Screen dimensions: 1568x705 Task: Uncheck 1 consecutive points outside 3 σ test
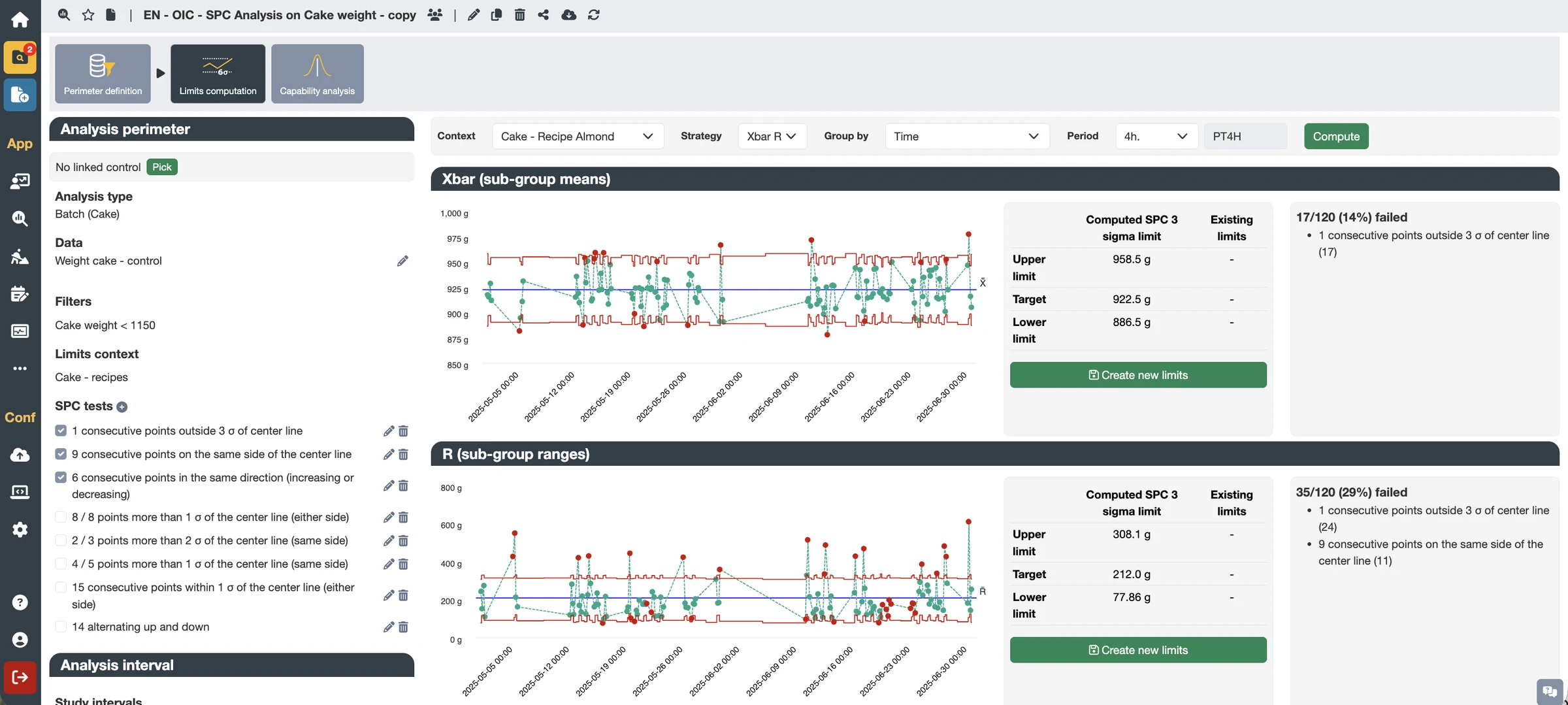(61, 431)
